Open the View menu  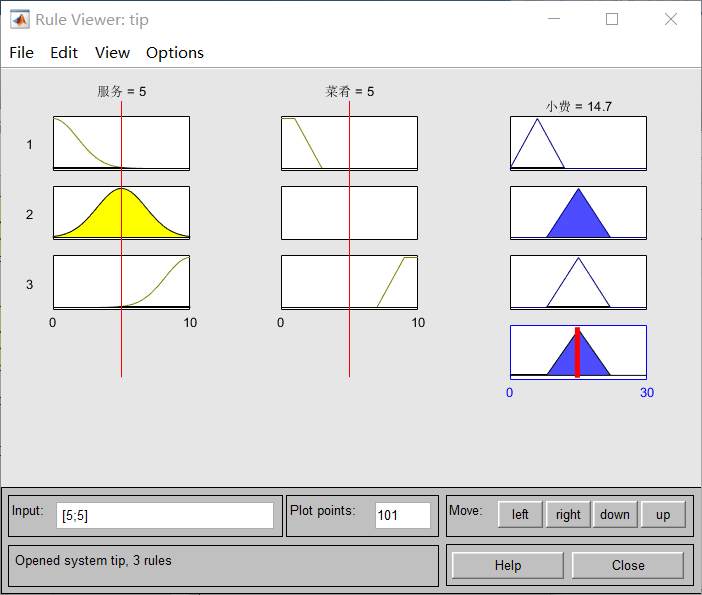click(112, 53)
